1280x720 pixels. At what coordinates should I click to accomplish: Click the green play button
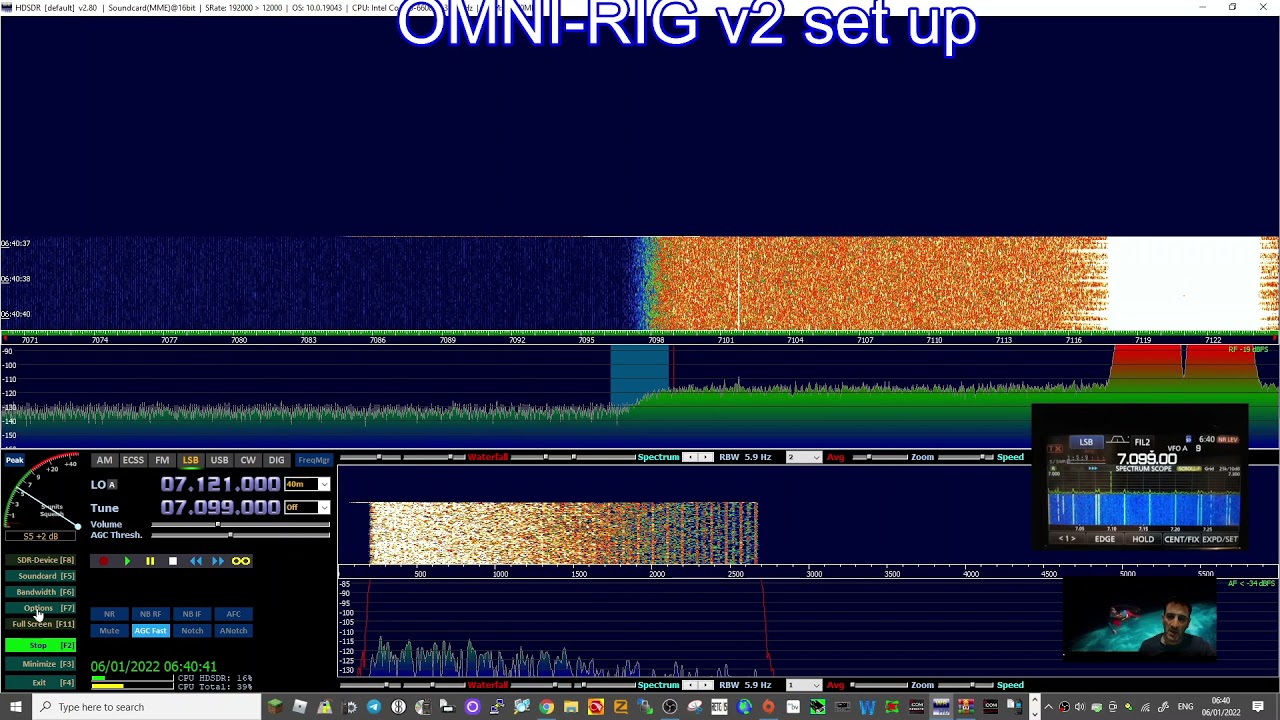click(x=127, y=561)
